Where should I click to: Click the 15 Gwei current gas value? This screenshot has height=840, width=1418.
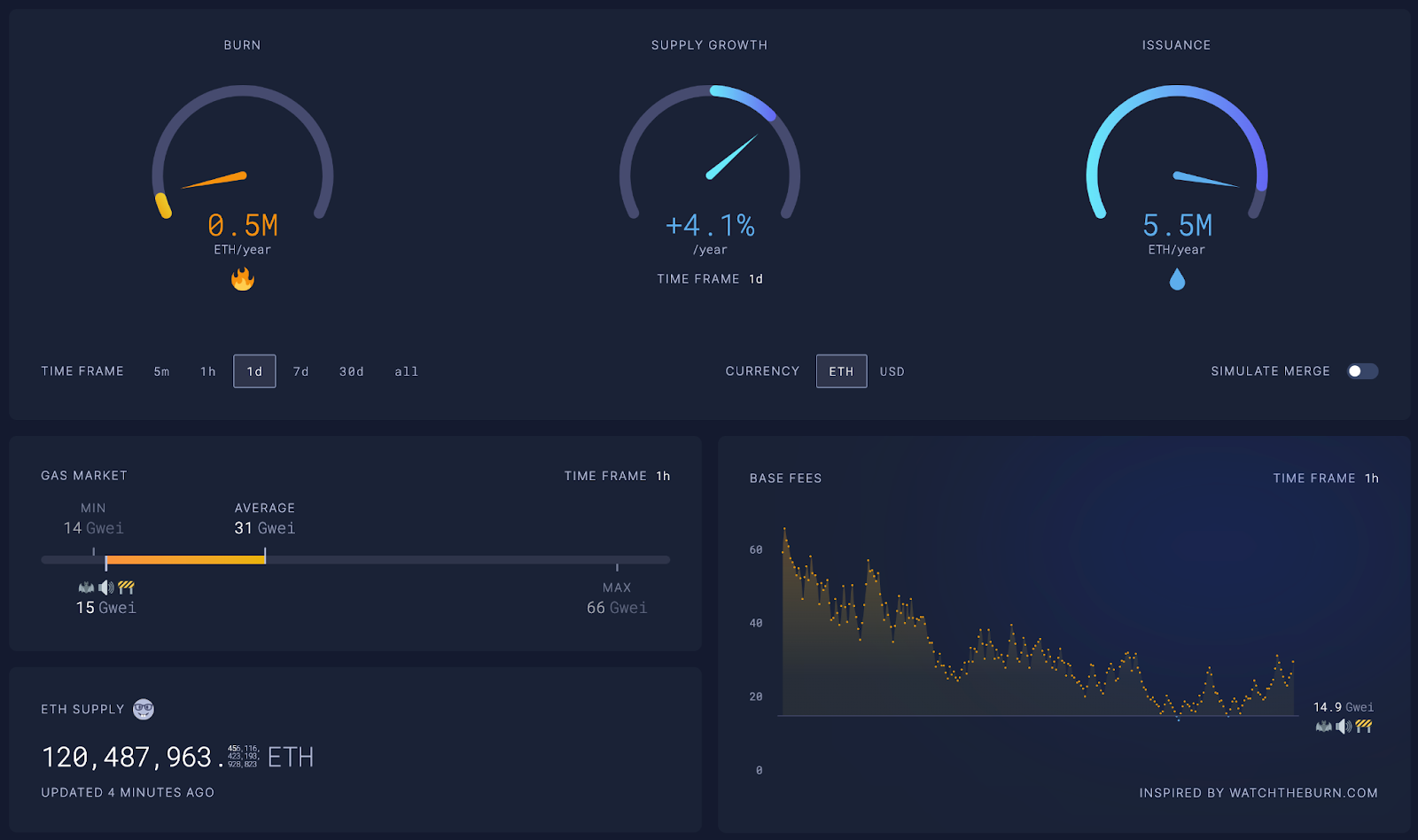click(105, 608)
